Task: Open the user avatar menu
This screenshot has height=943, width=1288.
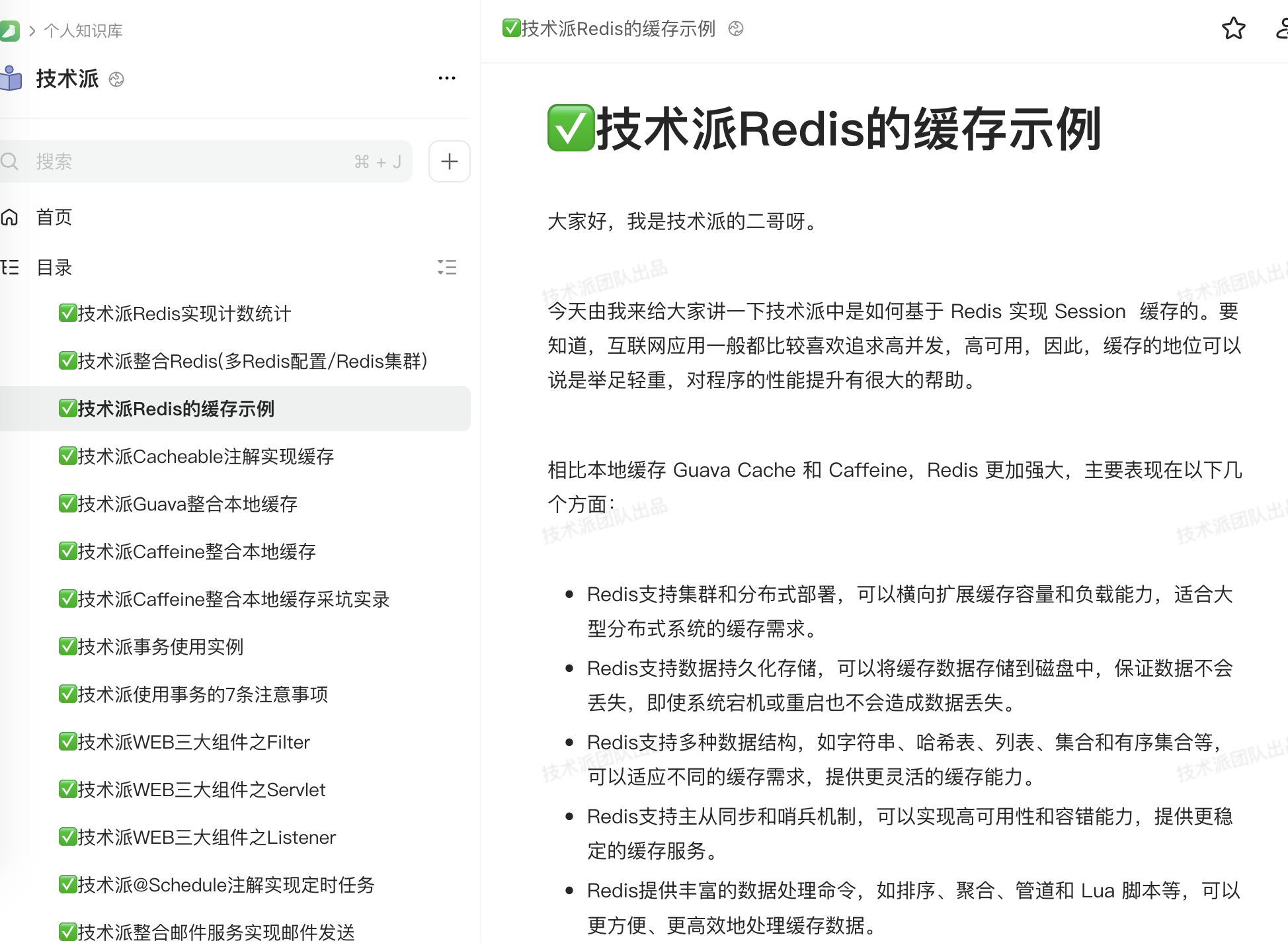Action: [1281, 29]
